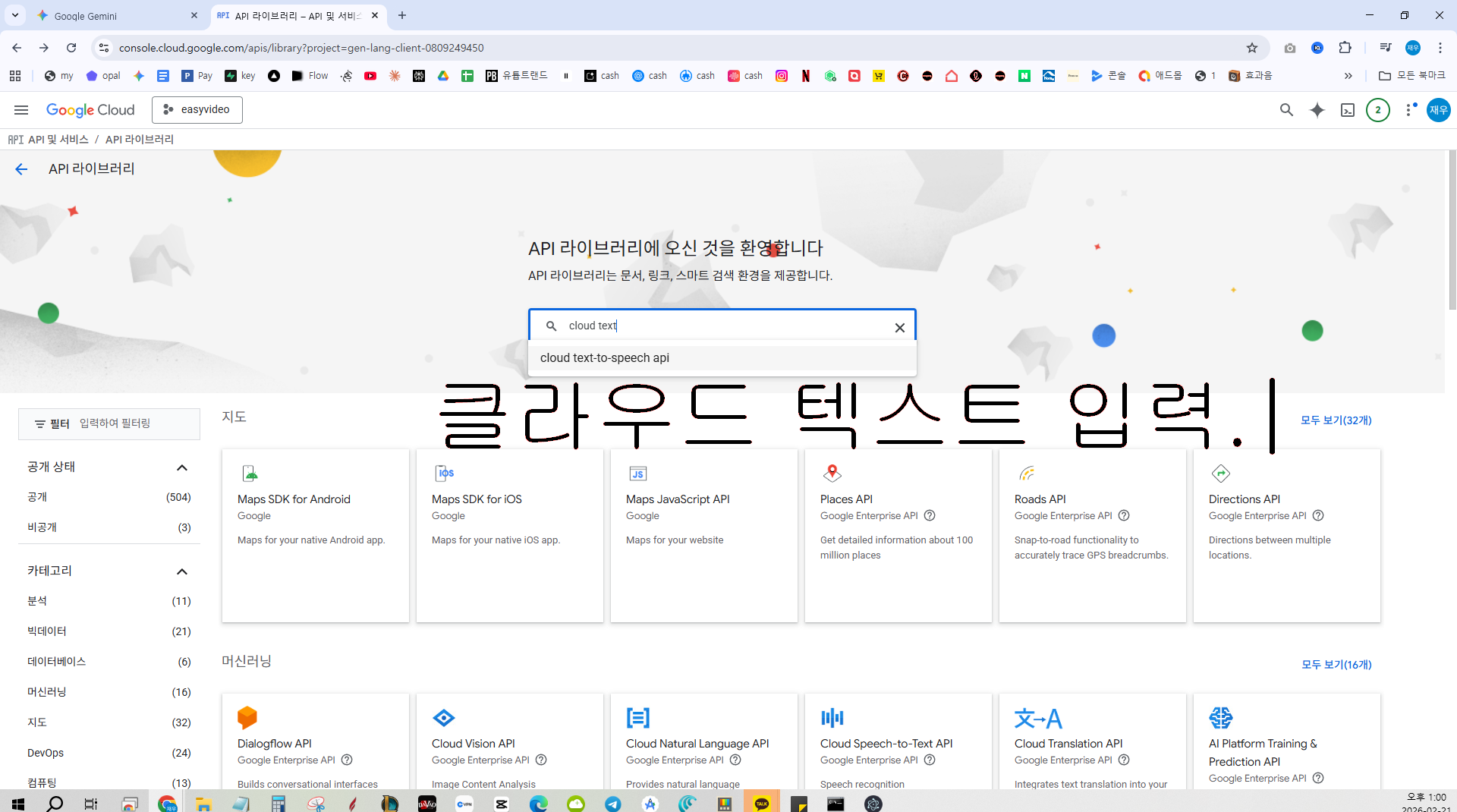Go back using the API 라이브러리 arrow
The height and width of the screenshot is (812, 1457).
click(x=21, y=169)
